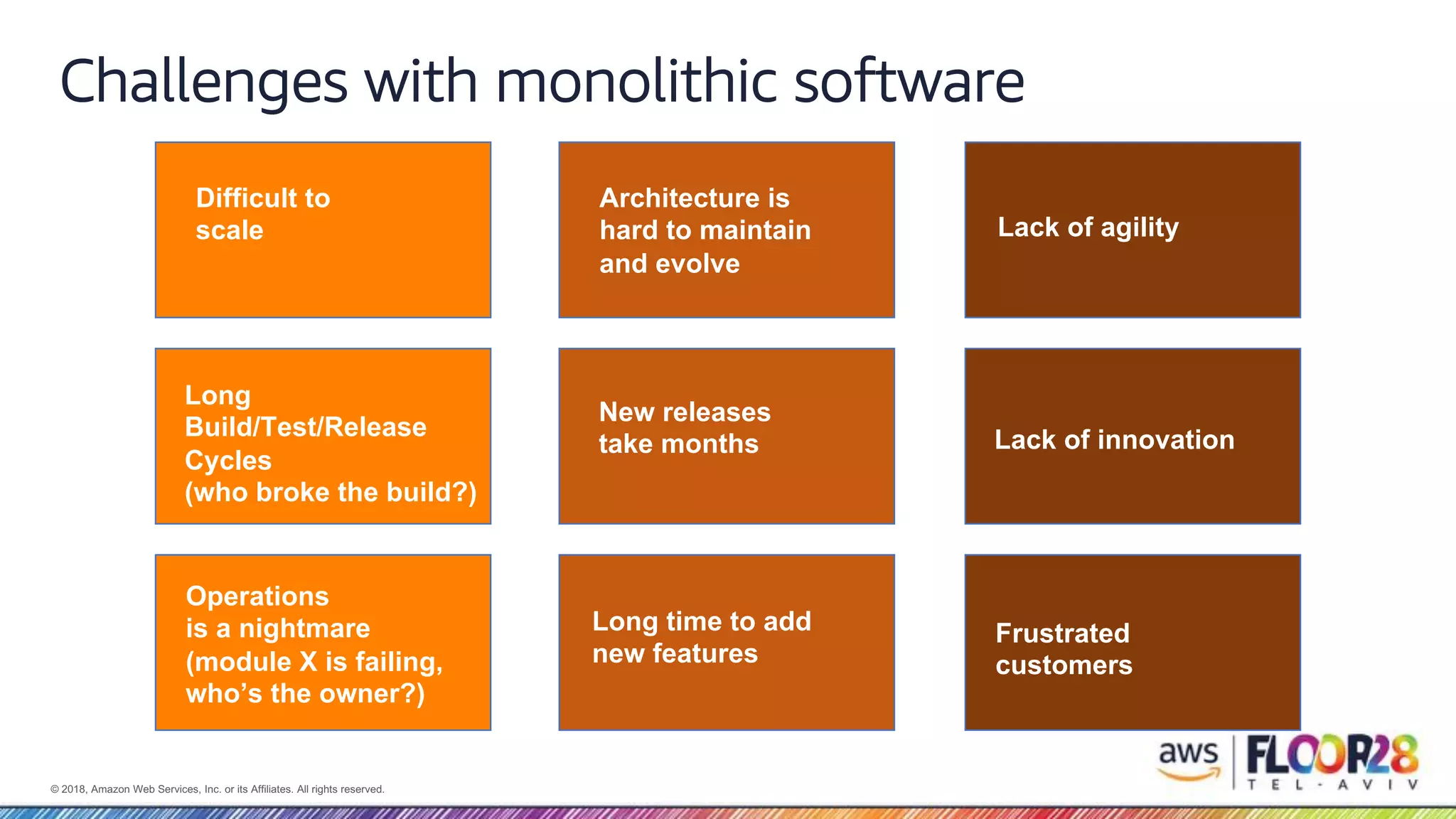Viewport: 1456px width, 819px height.
Task: Click the colorful striped footer bar
Action: tap(728, 813)
